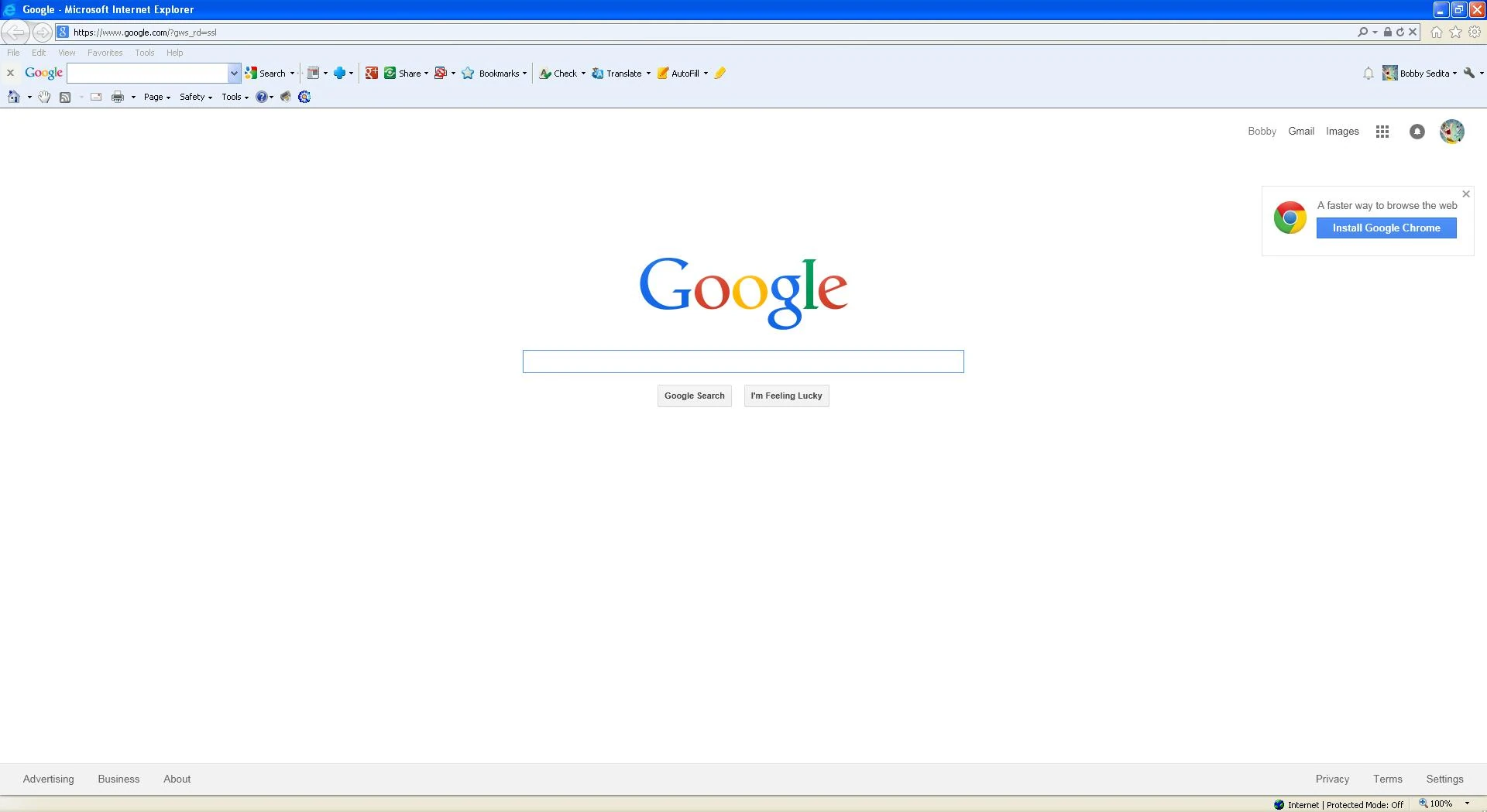
Task: Open the Google apps grid icon
Action: click(1382, 132)
